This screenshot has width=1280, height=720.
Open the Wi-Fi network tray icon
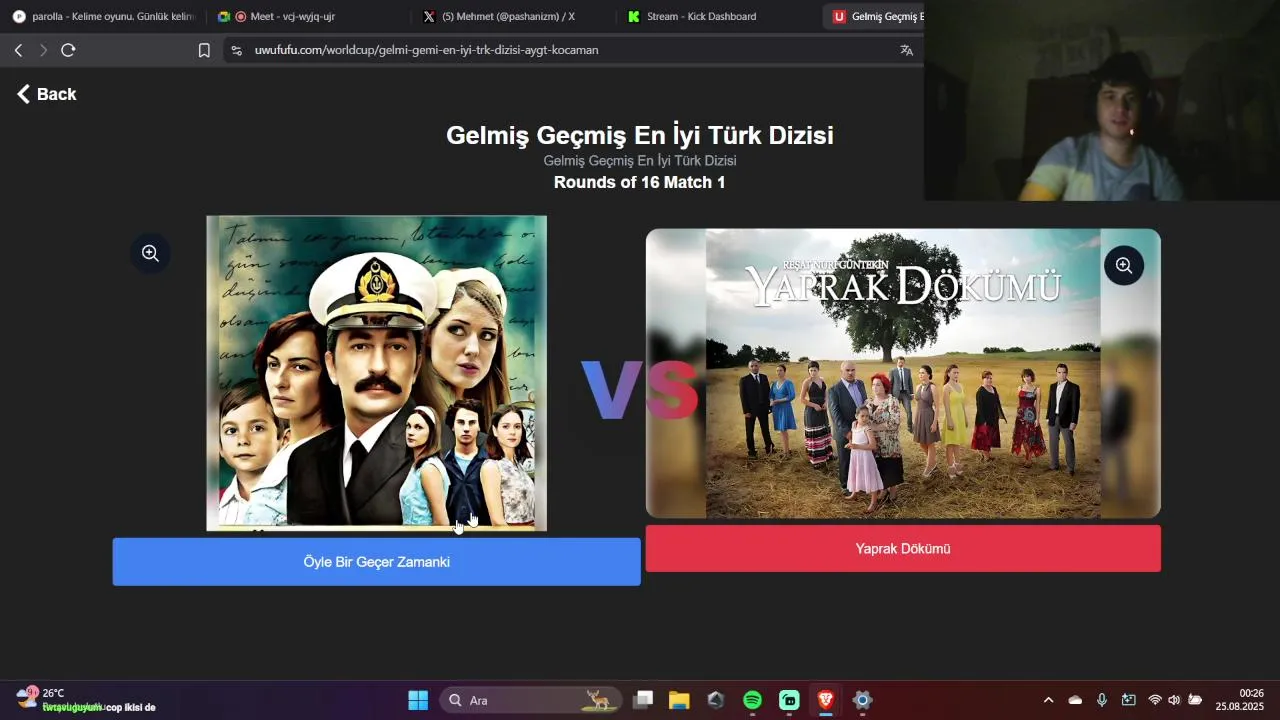click(1155, 700)
